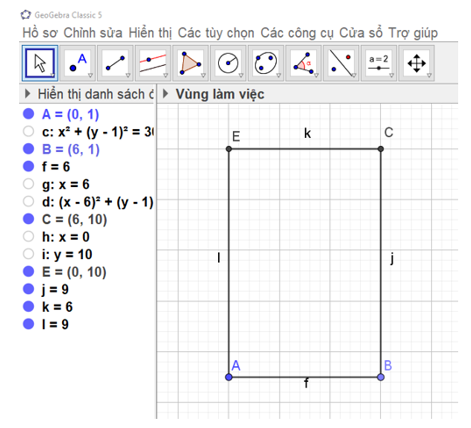Select the Perpendicular Line tool
The width and height of the screenshot is (471, 428).
pos(153,63)
